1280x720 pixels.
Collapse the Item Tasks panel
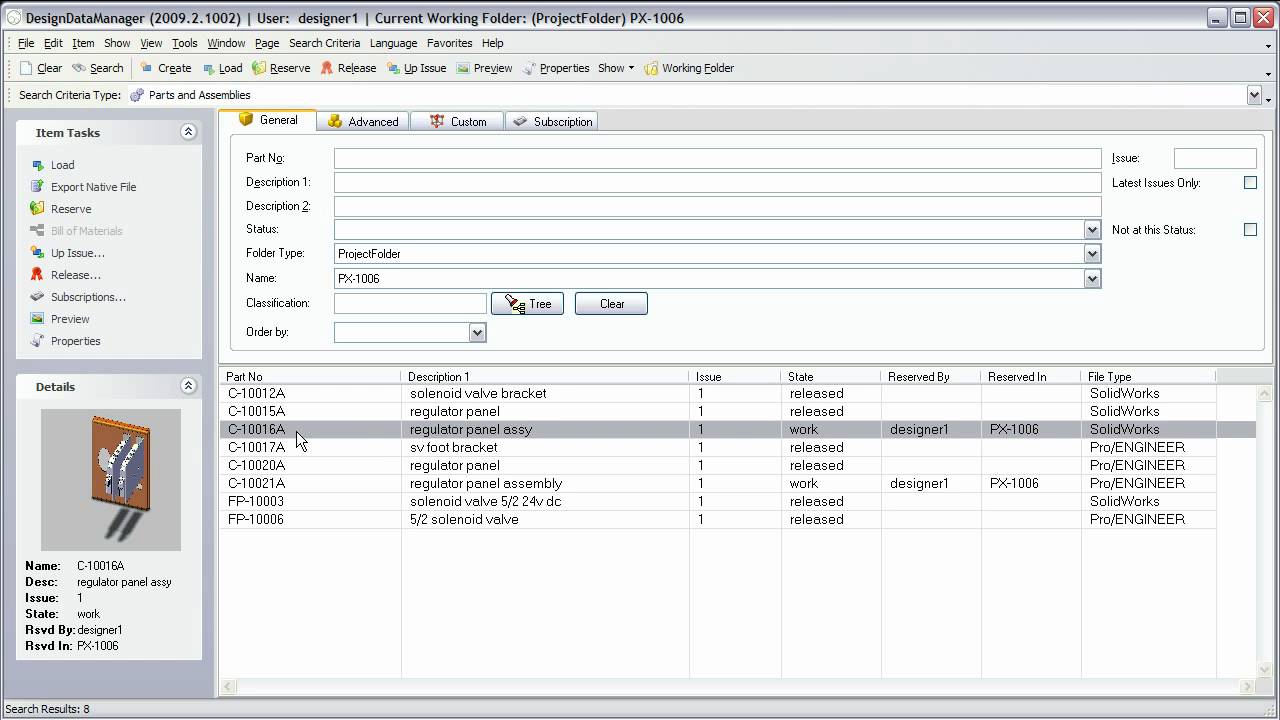tap(188, 132)
